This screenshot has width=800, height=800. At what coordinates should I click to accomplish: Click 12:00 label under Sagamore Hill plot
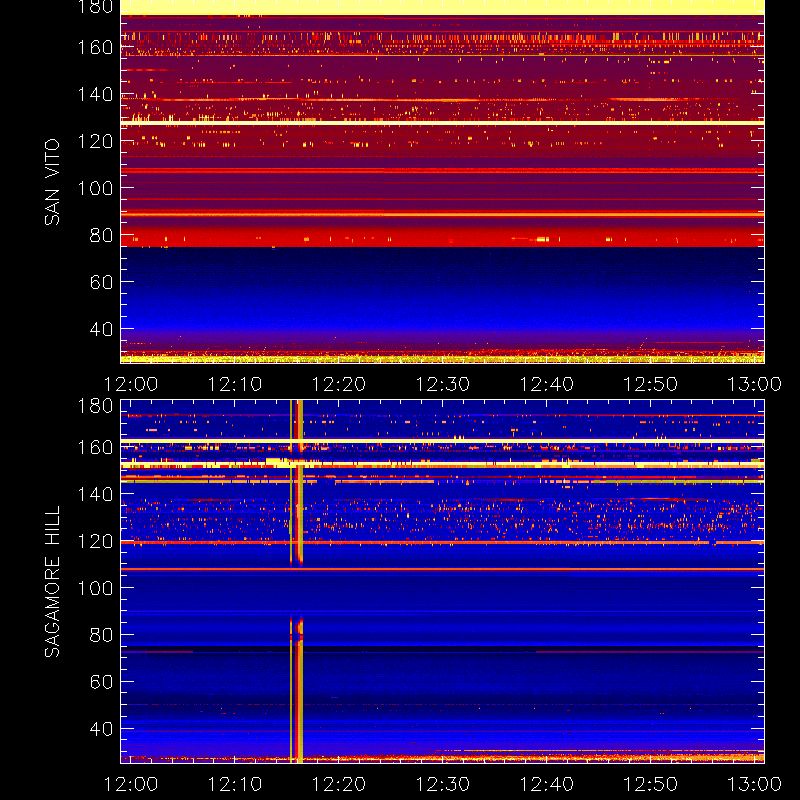(131, 784)
